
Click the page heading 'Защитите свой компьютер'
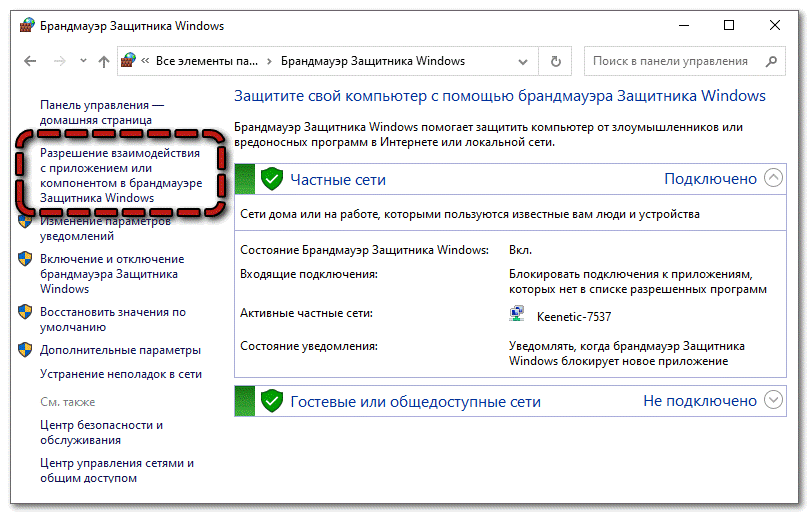pyautogui.click(x=500, y=96)
